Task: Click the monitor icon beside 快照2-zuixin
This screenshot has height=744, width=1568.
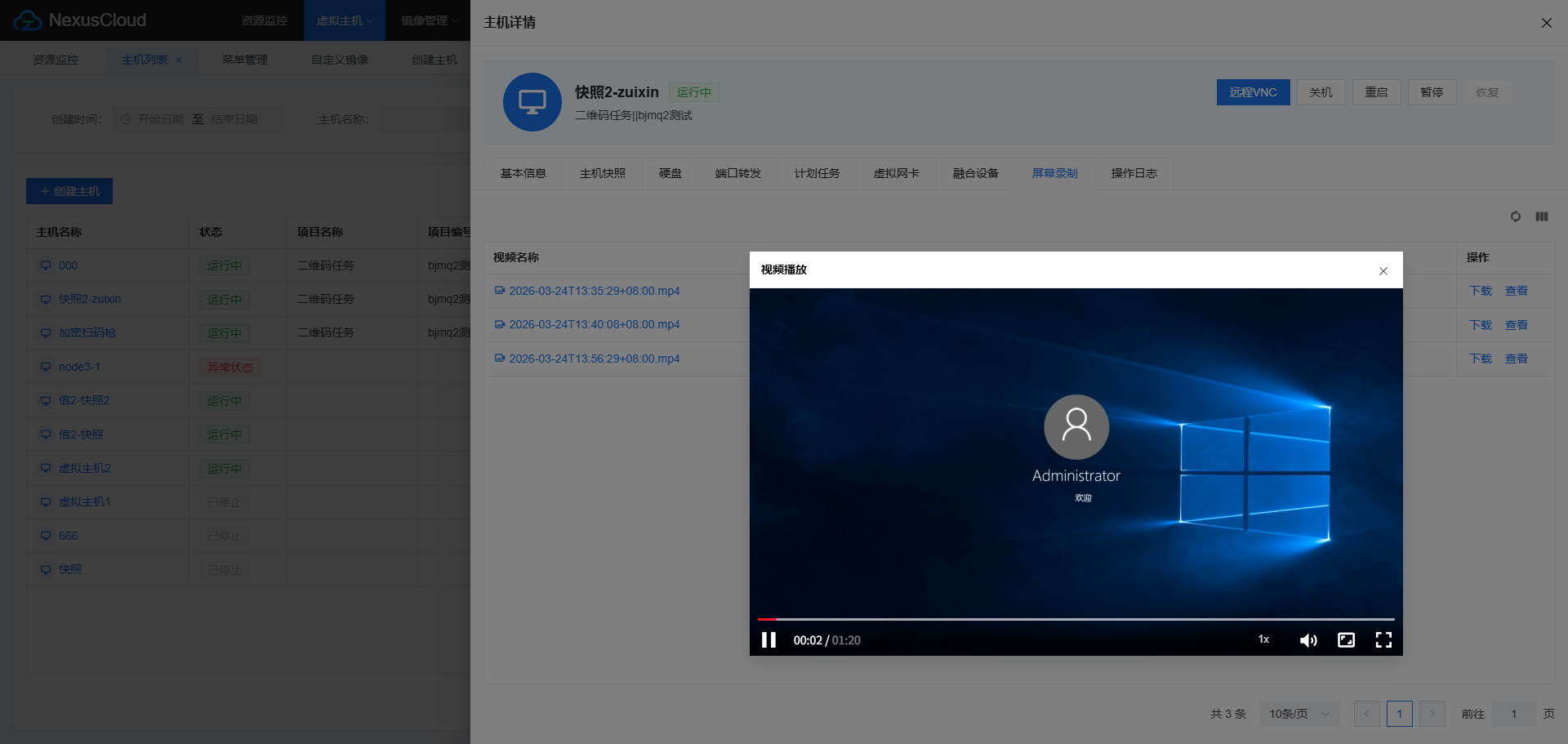Action: point(46,299)
